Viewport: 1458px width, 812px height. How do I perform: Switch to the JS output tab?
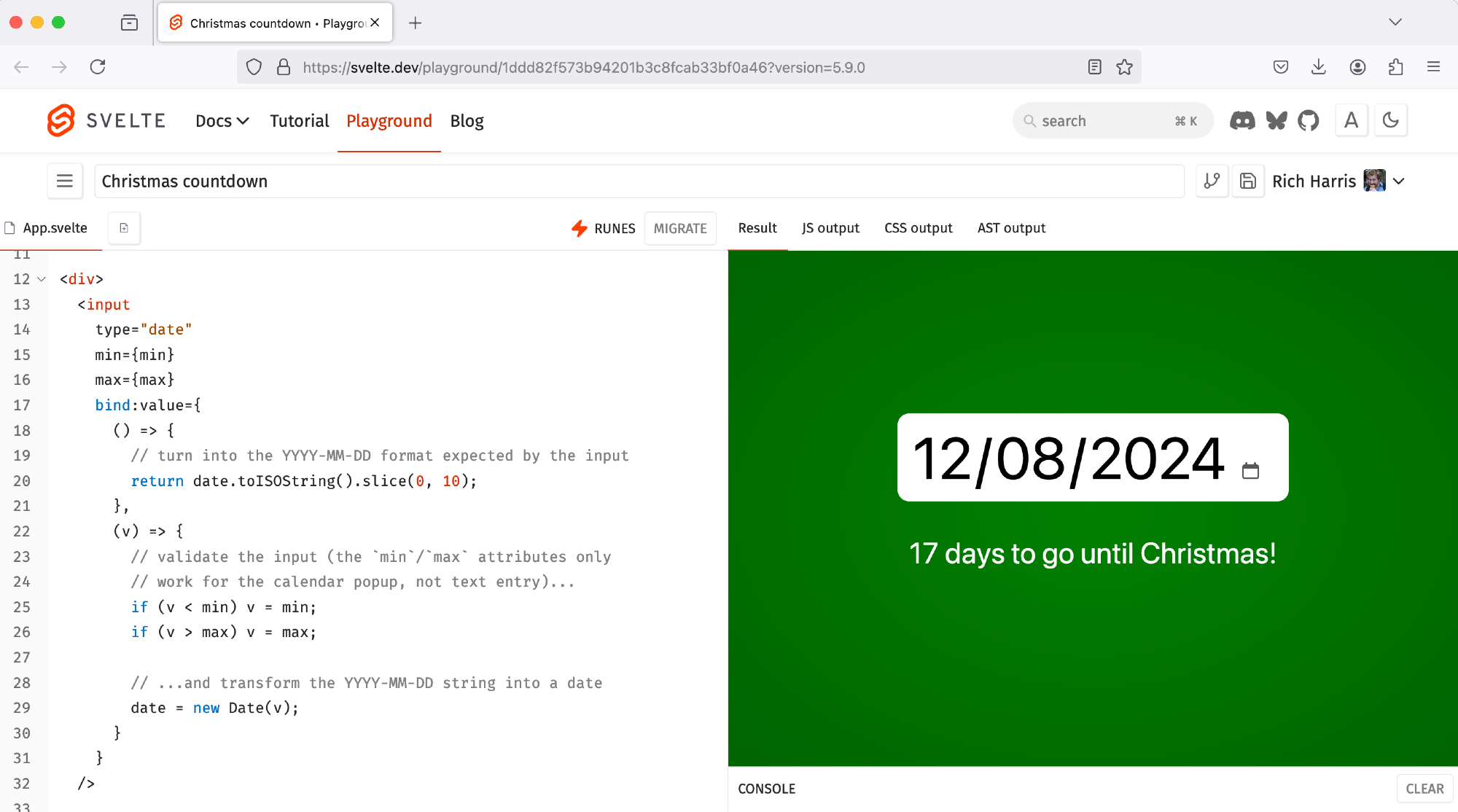(830, 228)
